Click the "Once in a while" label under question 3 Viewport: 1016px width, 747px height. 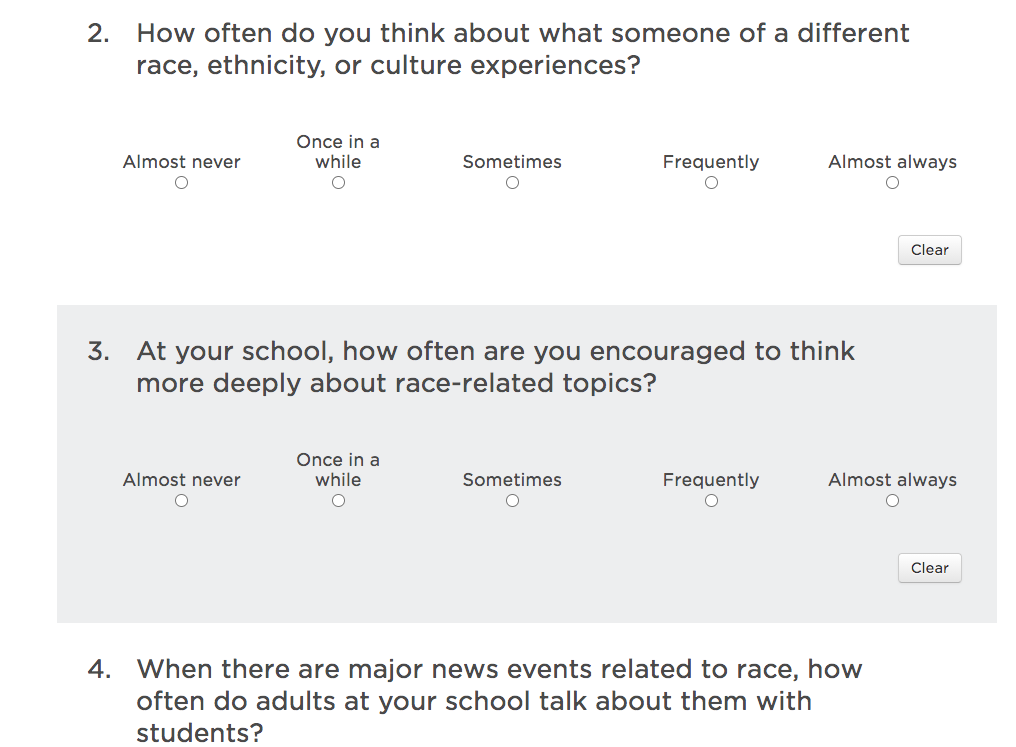click(x=338, y=469)
